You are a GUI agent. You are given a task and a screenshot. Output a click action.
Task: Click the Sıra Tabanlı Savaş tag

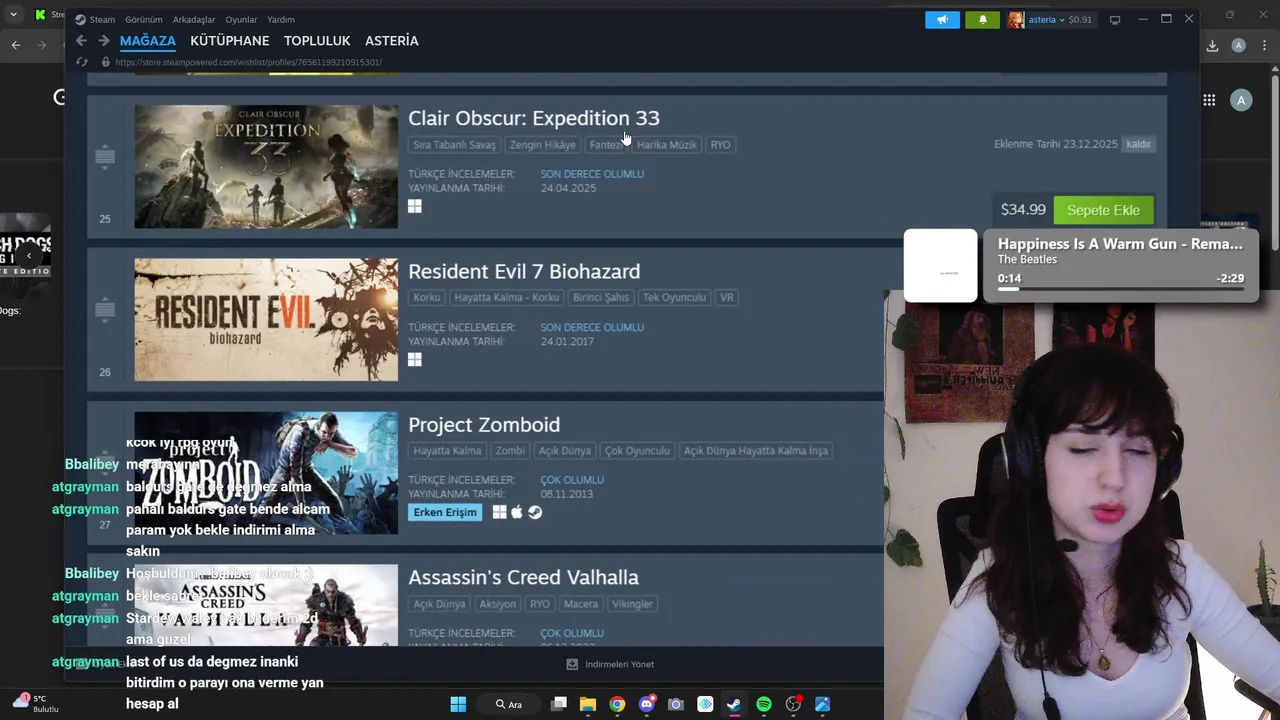click(454, 145)
